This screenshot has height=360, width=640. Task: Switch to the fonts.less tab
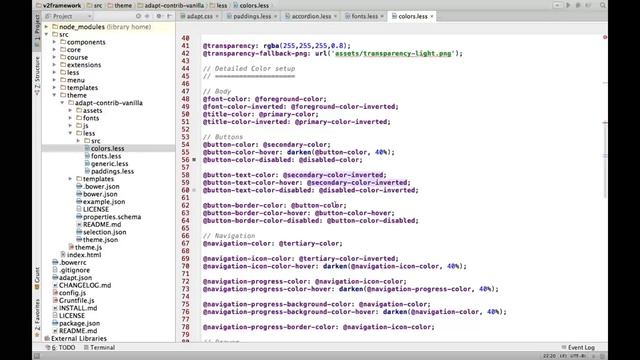click(364, 16)
